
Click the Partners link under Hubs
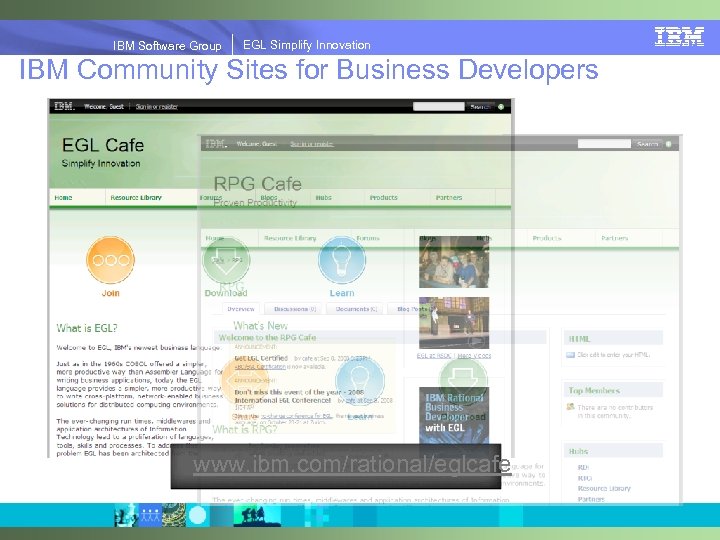591,499
